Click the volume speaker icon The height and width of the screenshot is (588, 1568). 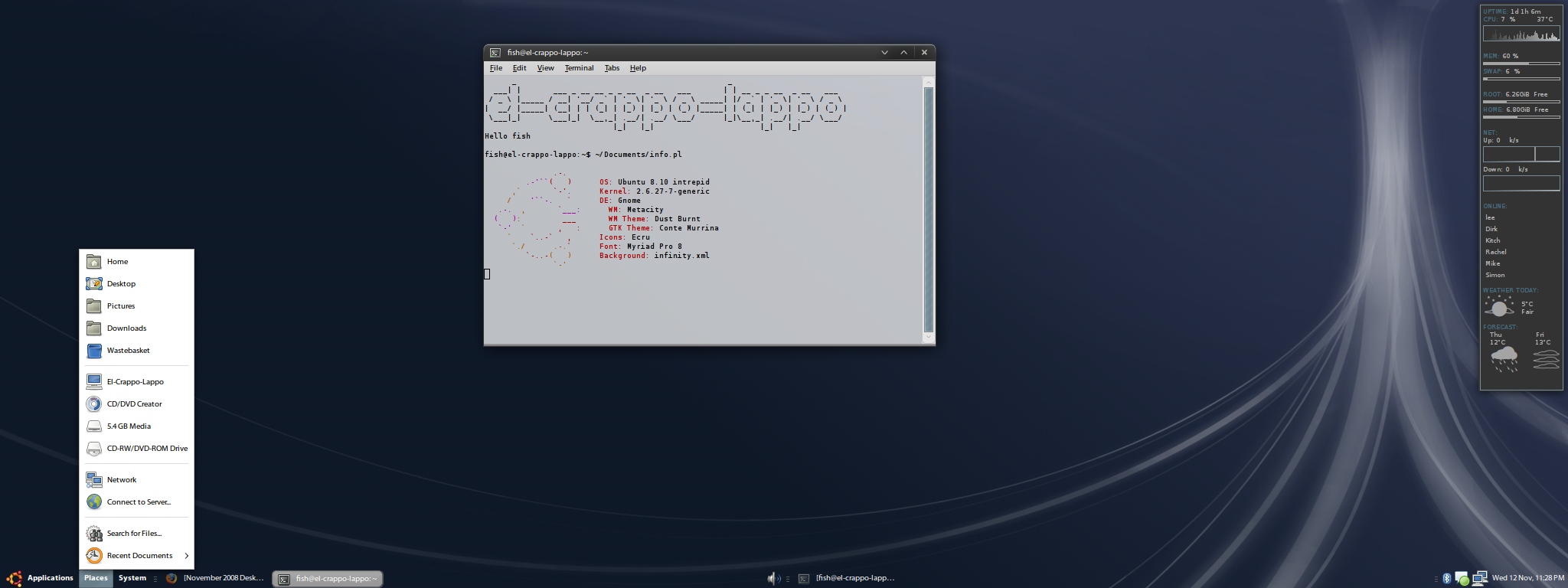(773, 578)
